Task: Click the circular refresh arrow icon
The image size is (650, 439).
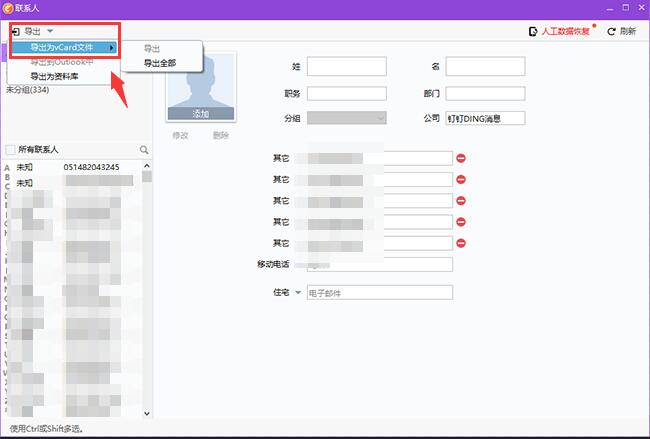Action: (x=611, y=32)
